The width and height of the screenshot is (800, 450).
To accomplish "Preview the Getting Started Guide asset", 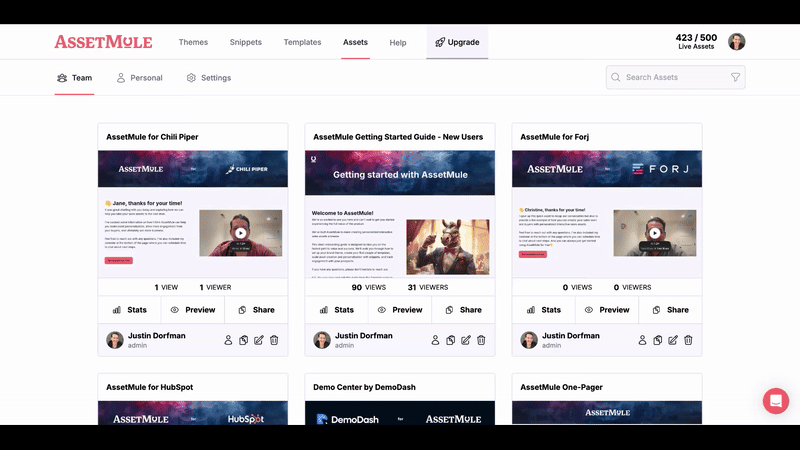I will pyautogui.click(x=400, y=310).
